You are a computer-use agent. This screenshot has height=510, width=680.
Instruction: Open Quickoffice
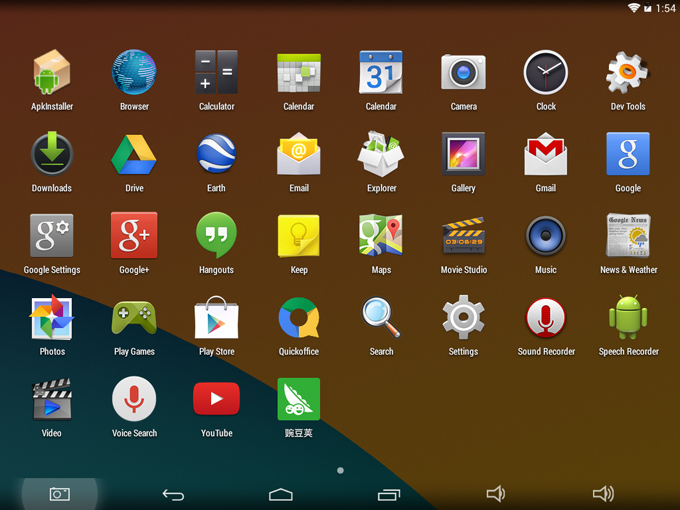click(299, 317)
